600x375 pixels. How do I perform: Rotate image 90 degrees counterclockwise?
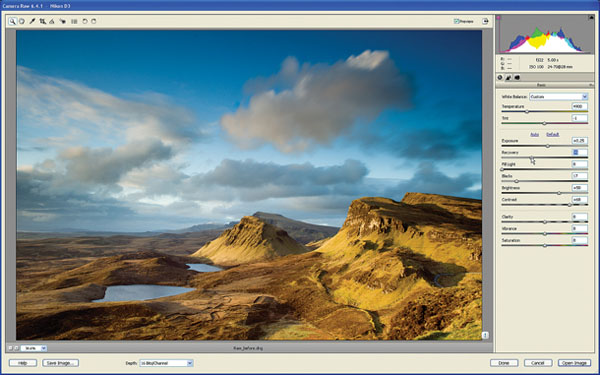[x=85, y=21]
